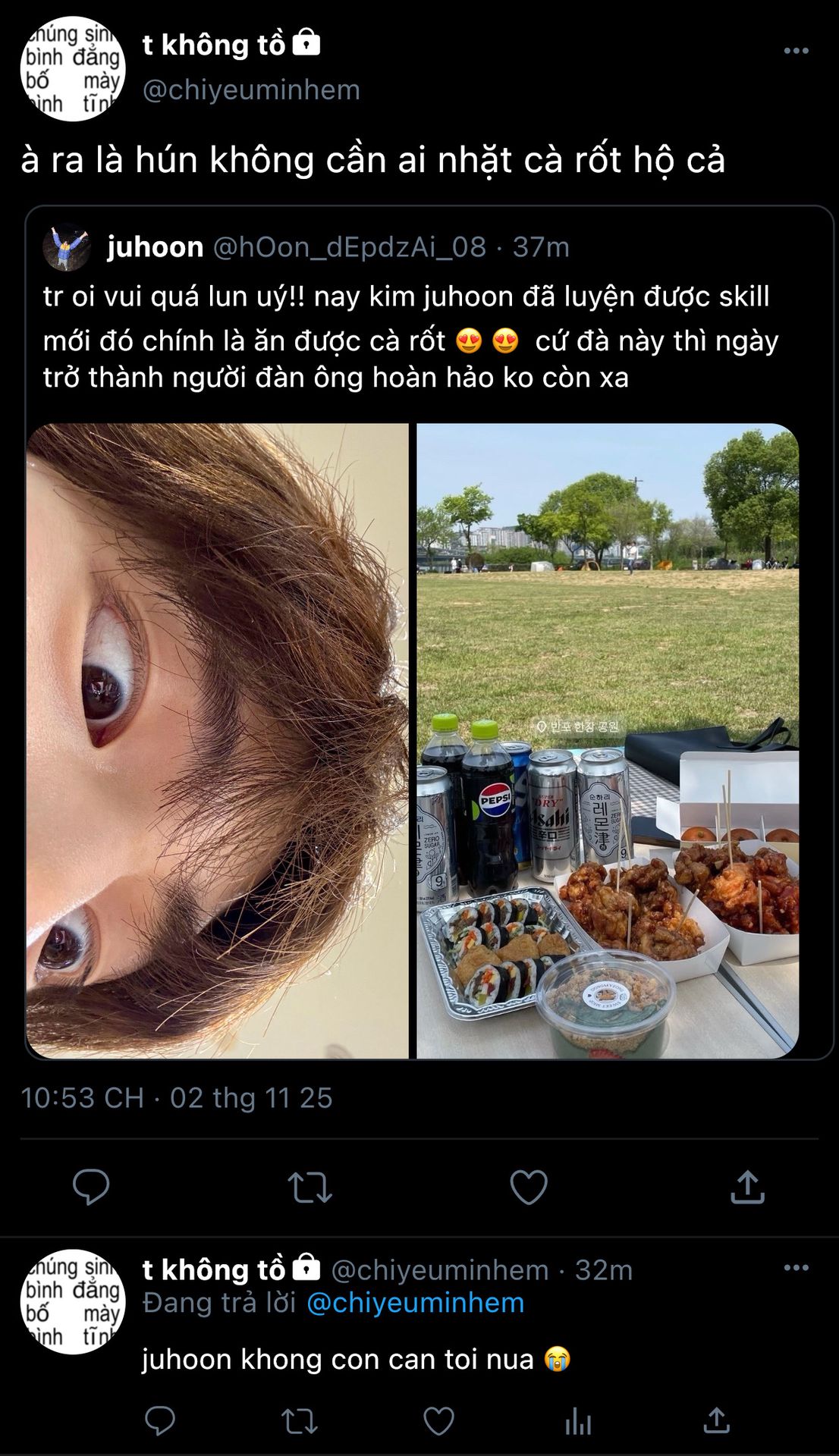Viewport: 839px width, 1456px height.
Task: View analytics of the reply tweet
Action: point(578,1421)
